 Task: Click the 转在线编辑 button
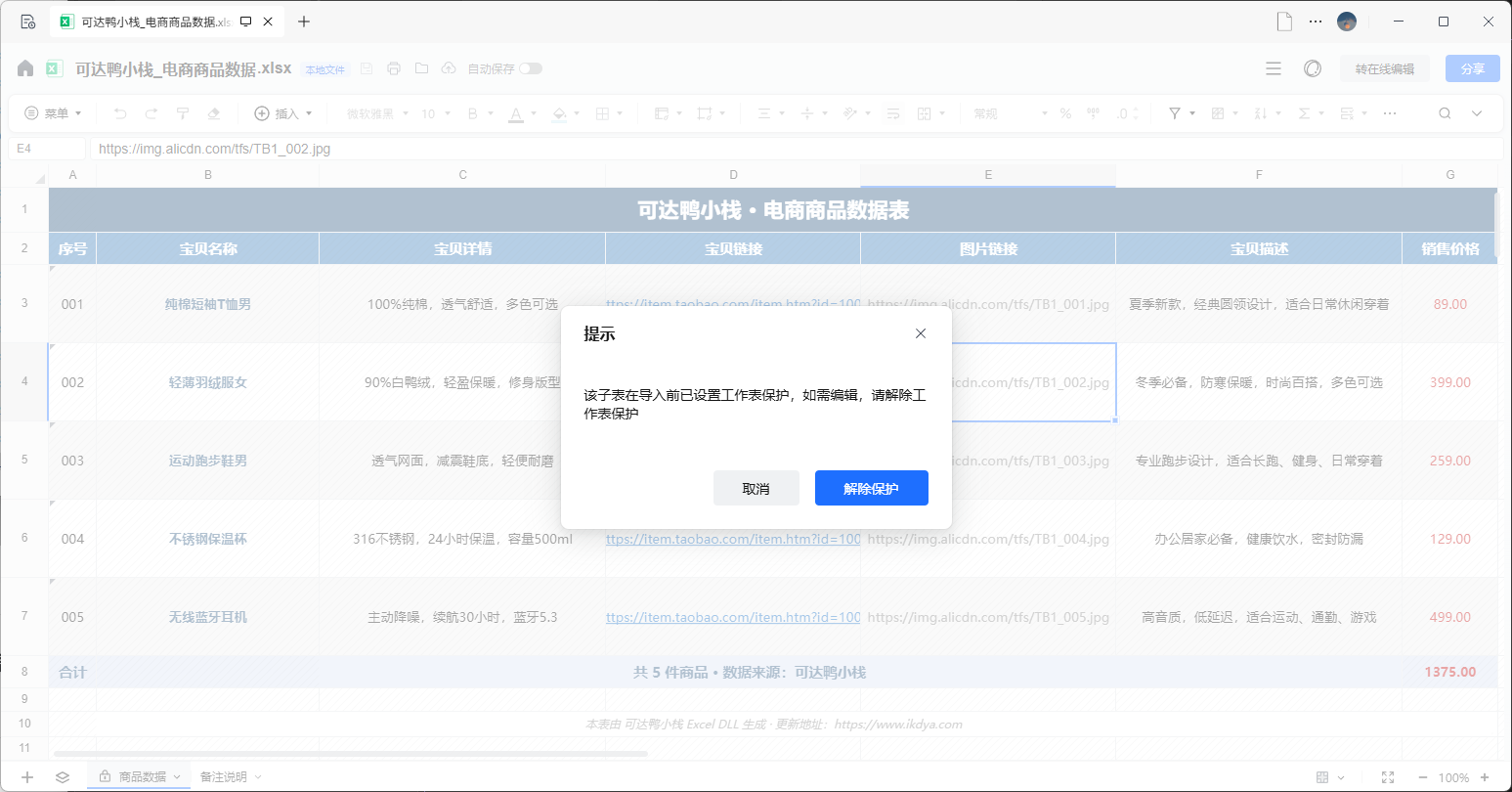click(1384, 68)
